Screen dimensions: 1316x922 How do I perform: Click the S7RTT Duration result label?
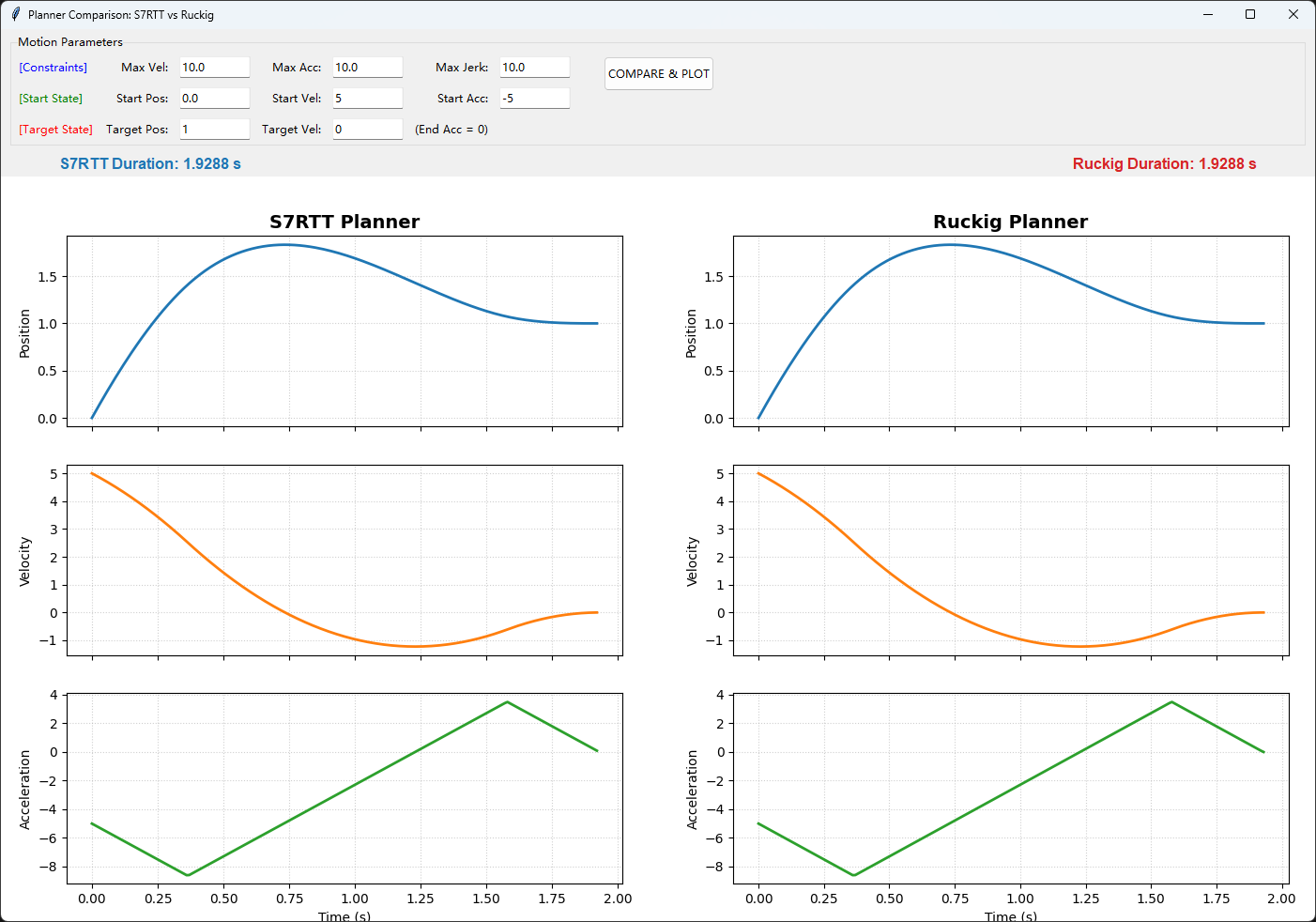point(150,163)
